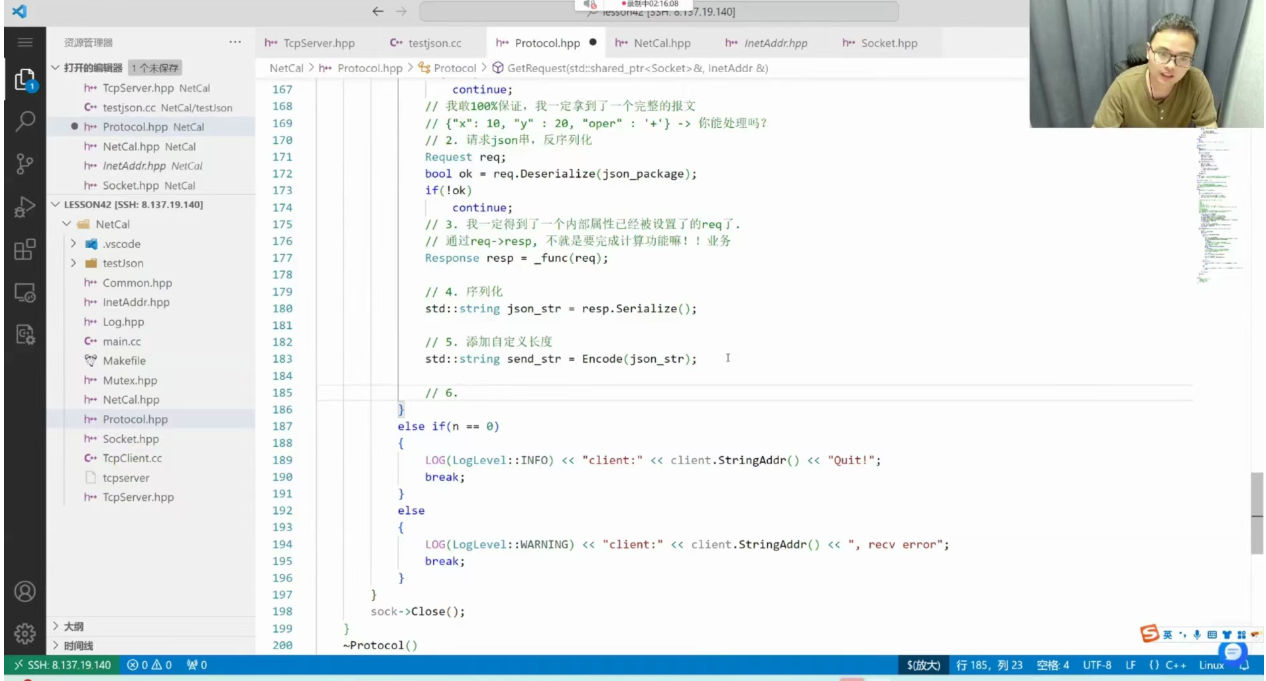This screenshot has width=1266, height=681.
Task: Open Makefile in the file tree
Action: (x=124, y=361)
